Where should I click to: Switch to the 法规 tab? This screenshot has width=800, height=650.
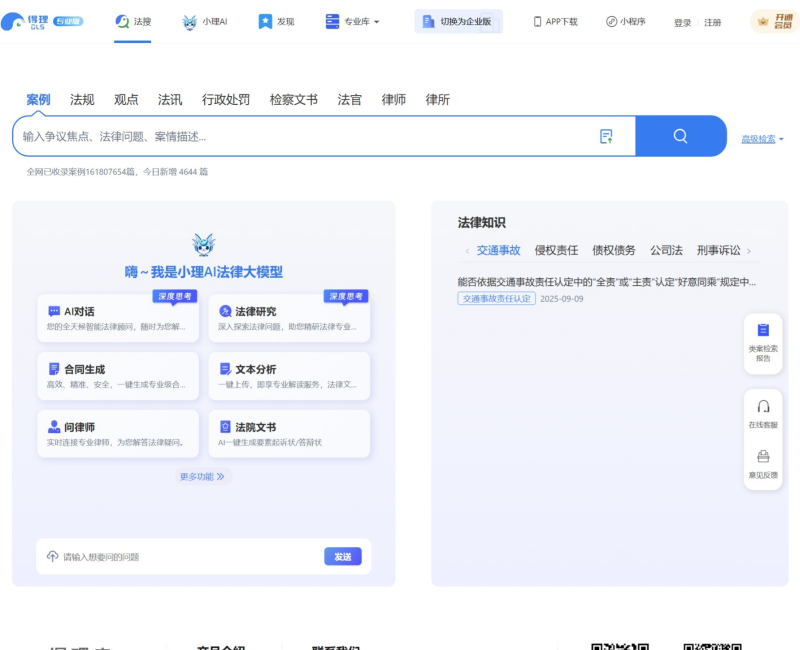(81, 99)
